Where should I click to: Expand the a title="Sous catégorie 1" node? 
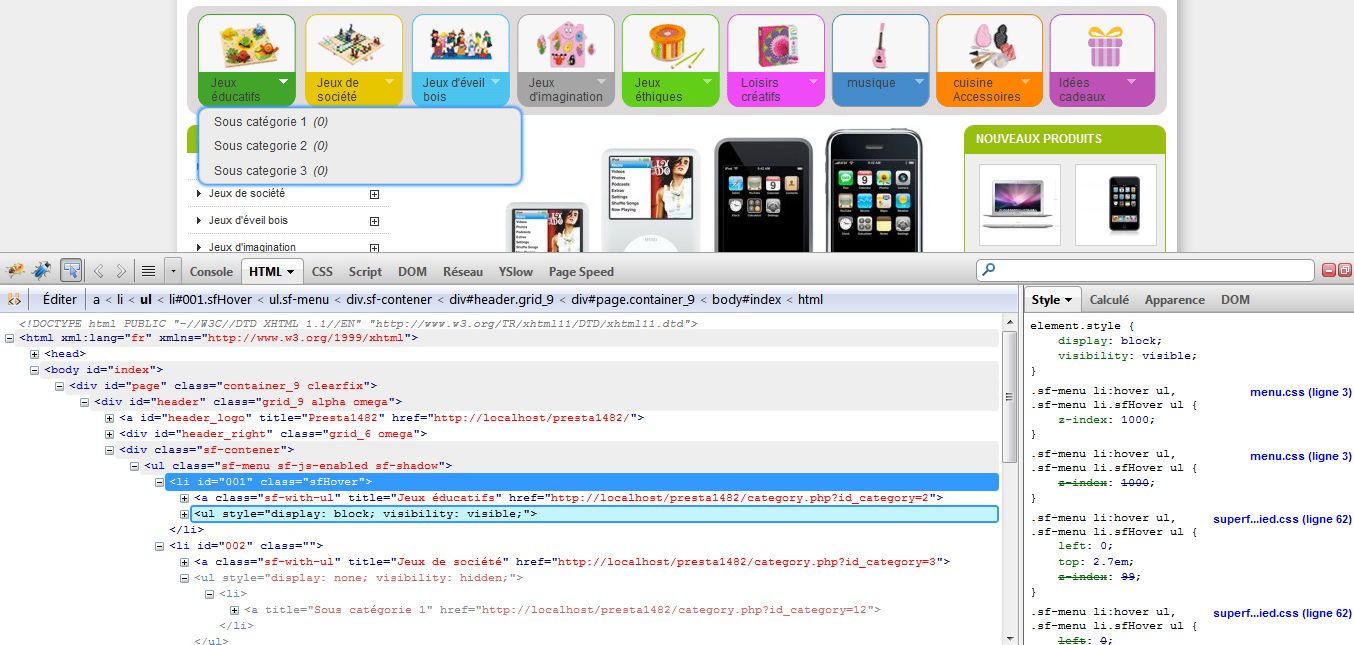235,610
